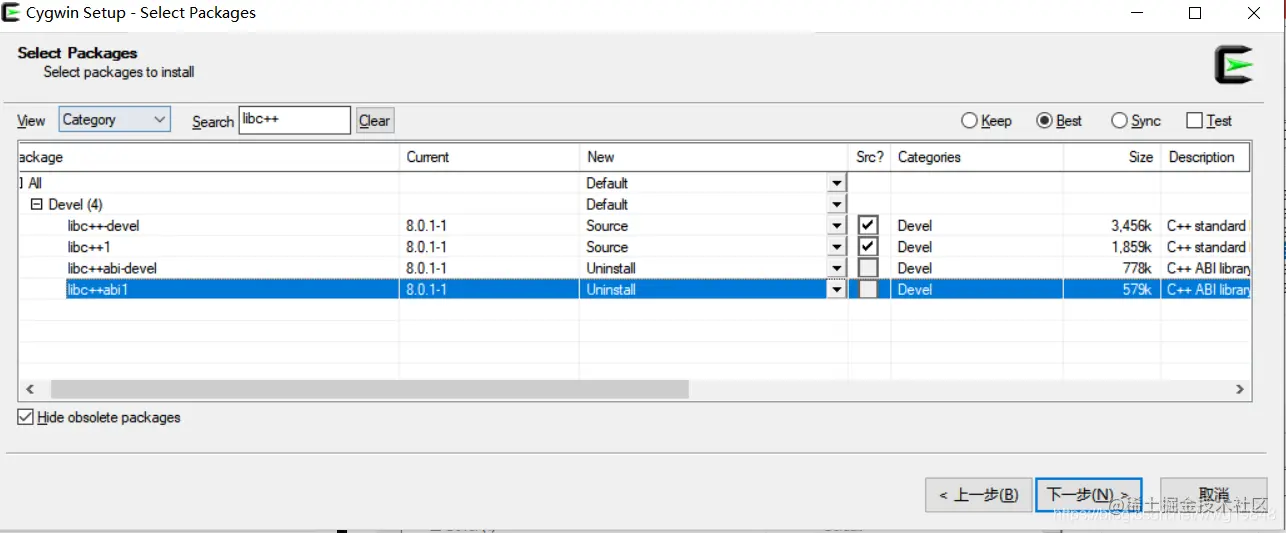This screenshot has height=533, width=1286.
Task: Click the Categories column header
Action: [x=977, y=157]
